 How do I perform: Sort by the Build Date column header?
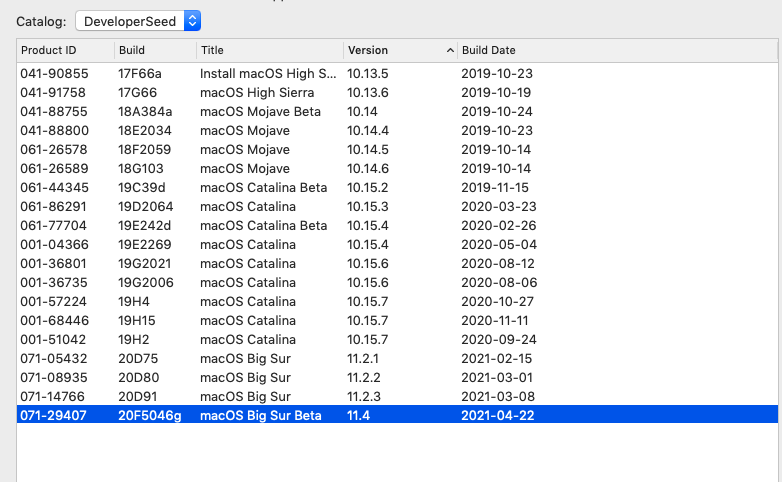[x=488, y=50]
